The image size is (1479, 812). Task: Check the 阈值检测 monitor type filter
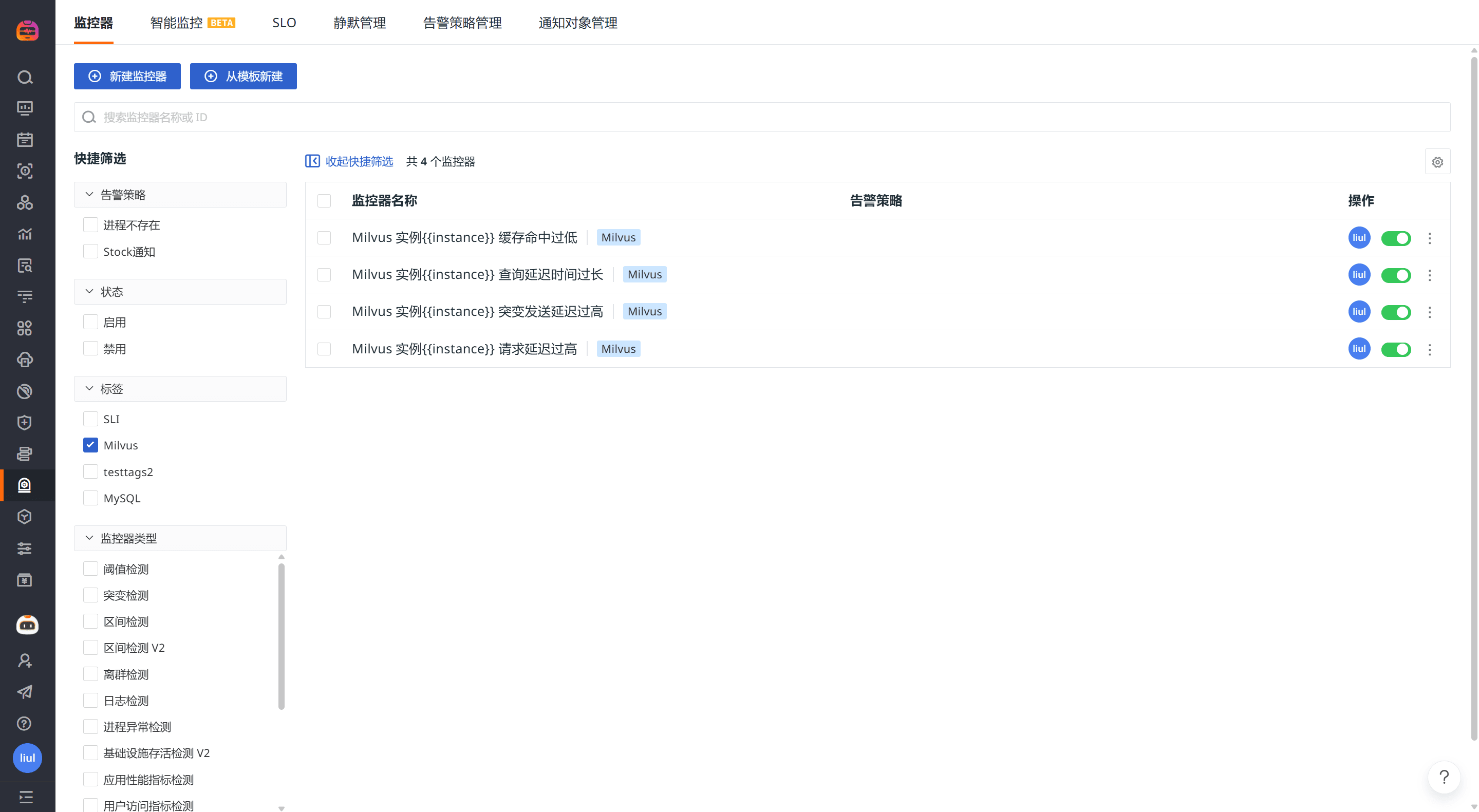pyautogui.click(x=91, y=569)
